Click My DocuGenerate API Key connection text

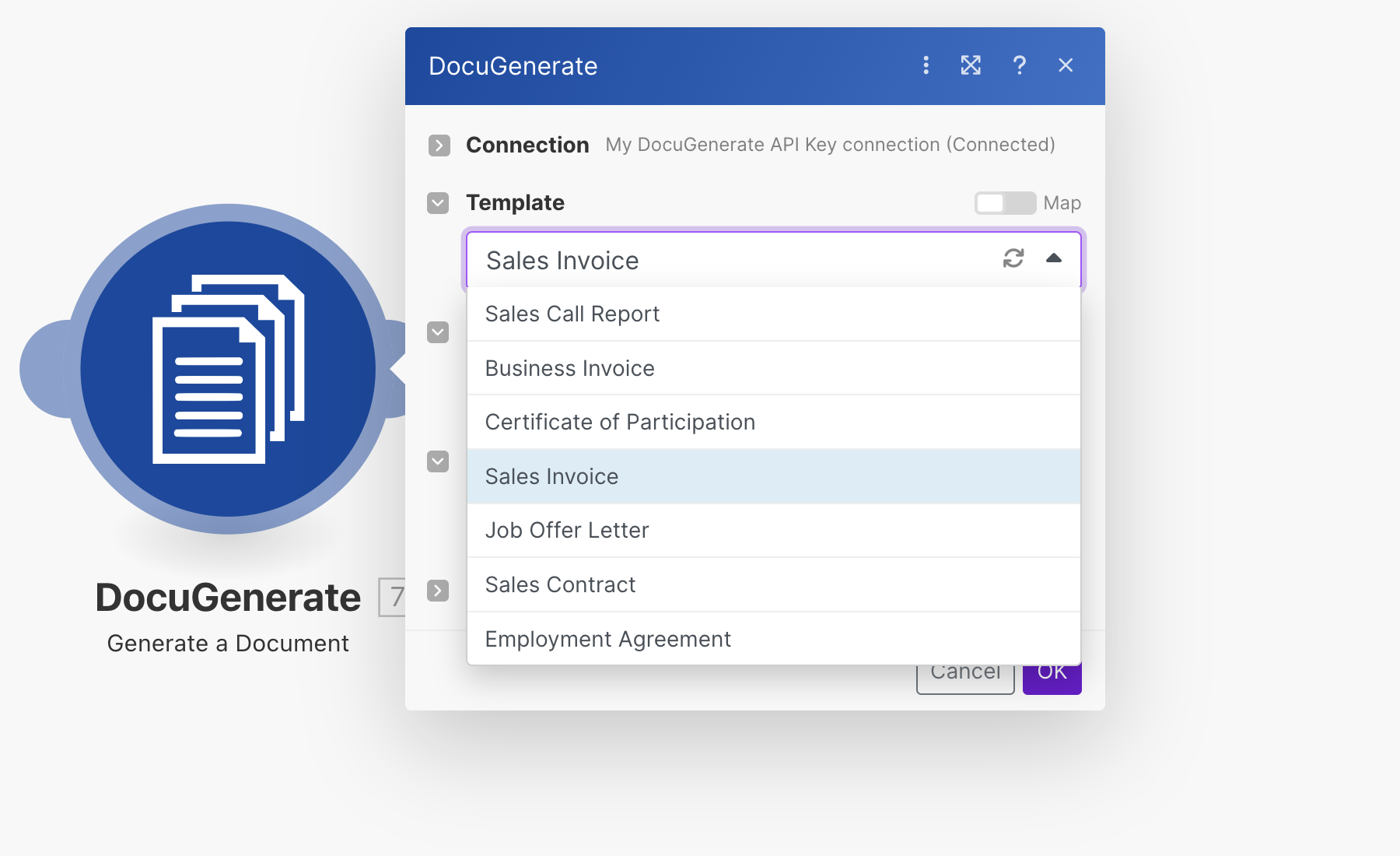[x=830, y=145]
